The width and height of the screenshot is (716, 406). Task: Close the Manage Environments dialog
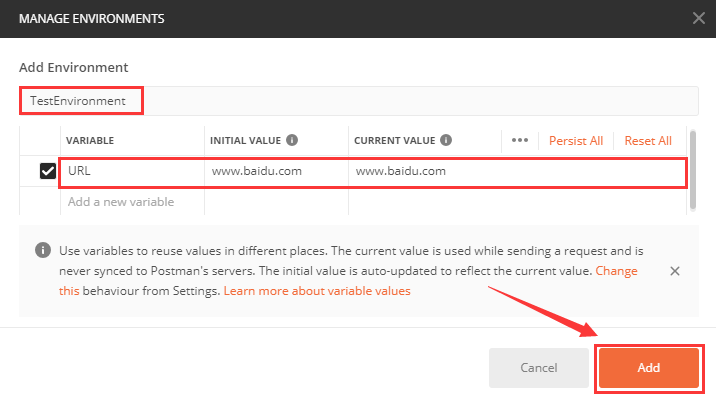[699, 18]
